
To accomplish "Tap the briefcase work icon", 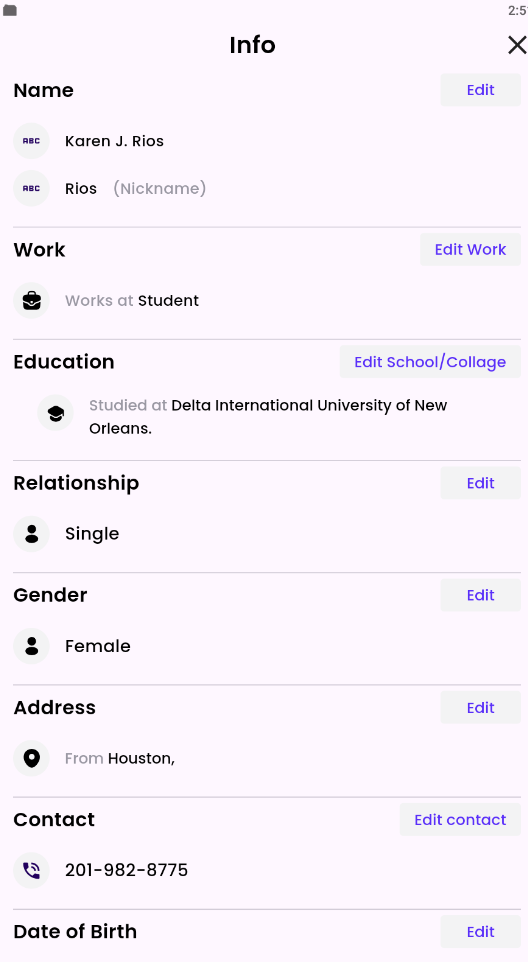I will coord(31,301).
